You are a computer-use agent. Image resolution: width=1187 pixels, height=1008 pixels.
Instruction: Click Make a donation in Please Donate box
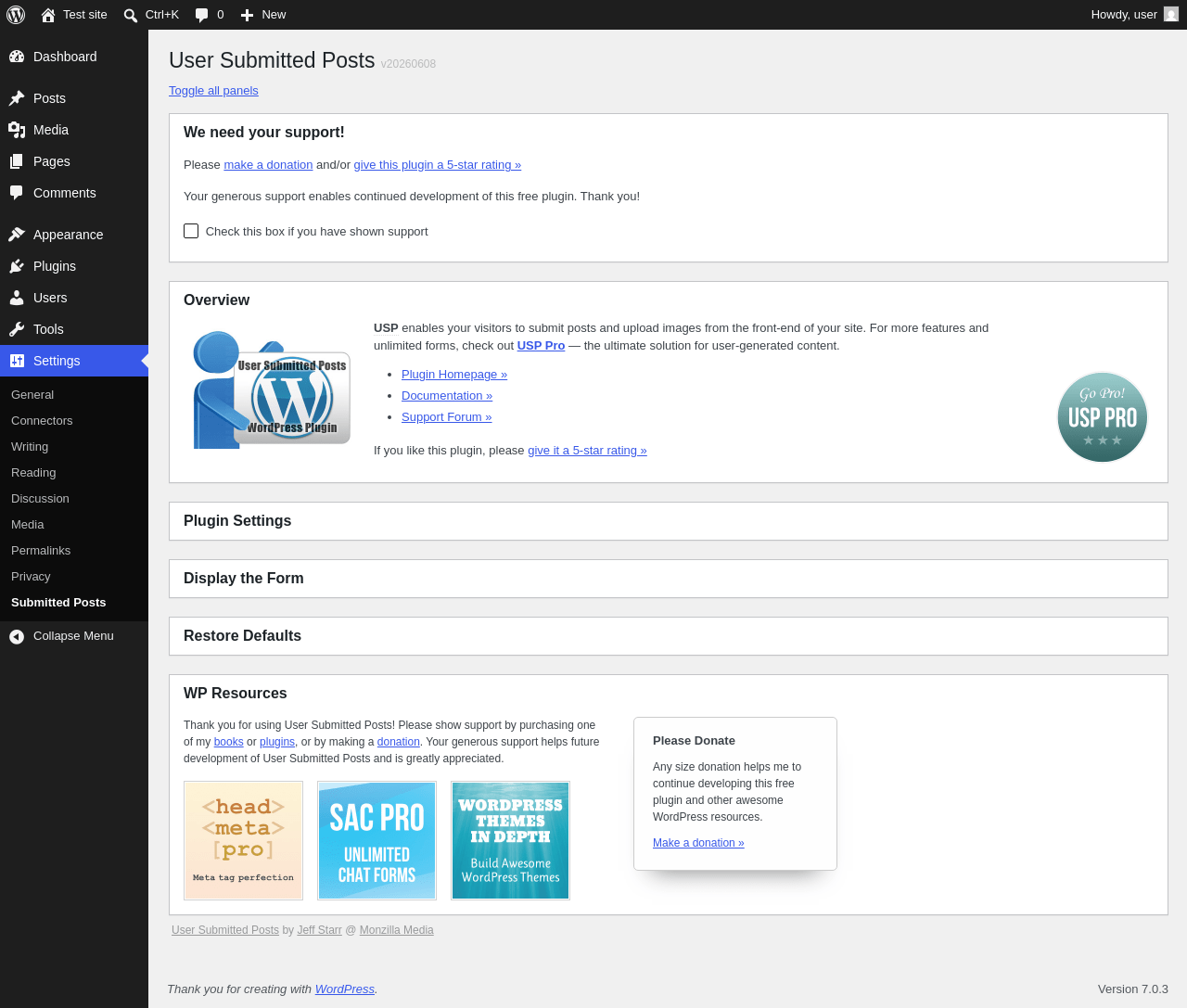[698, 843]
